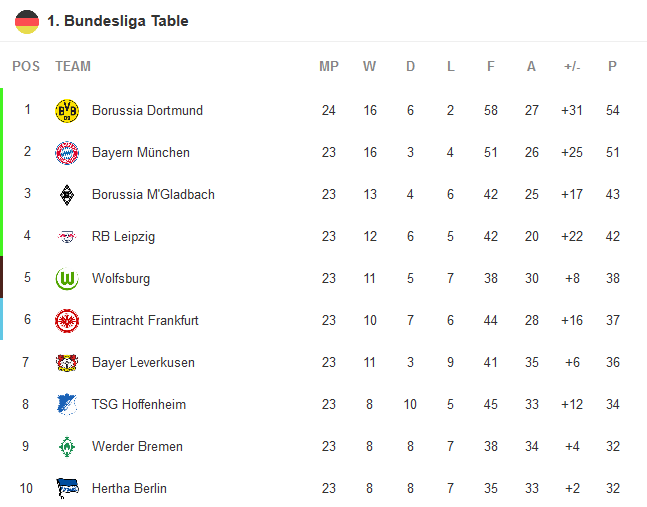Click Wolfsburg green W crest
The image size is (647, 507).
tap(67, 279)
